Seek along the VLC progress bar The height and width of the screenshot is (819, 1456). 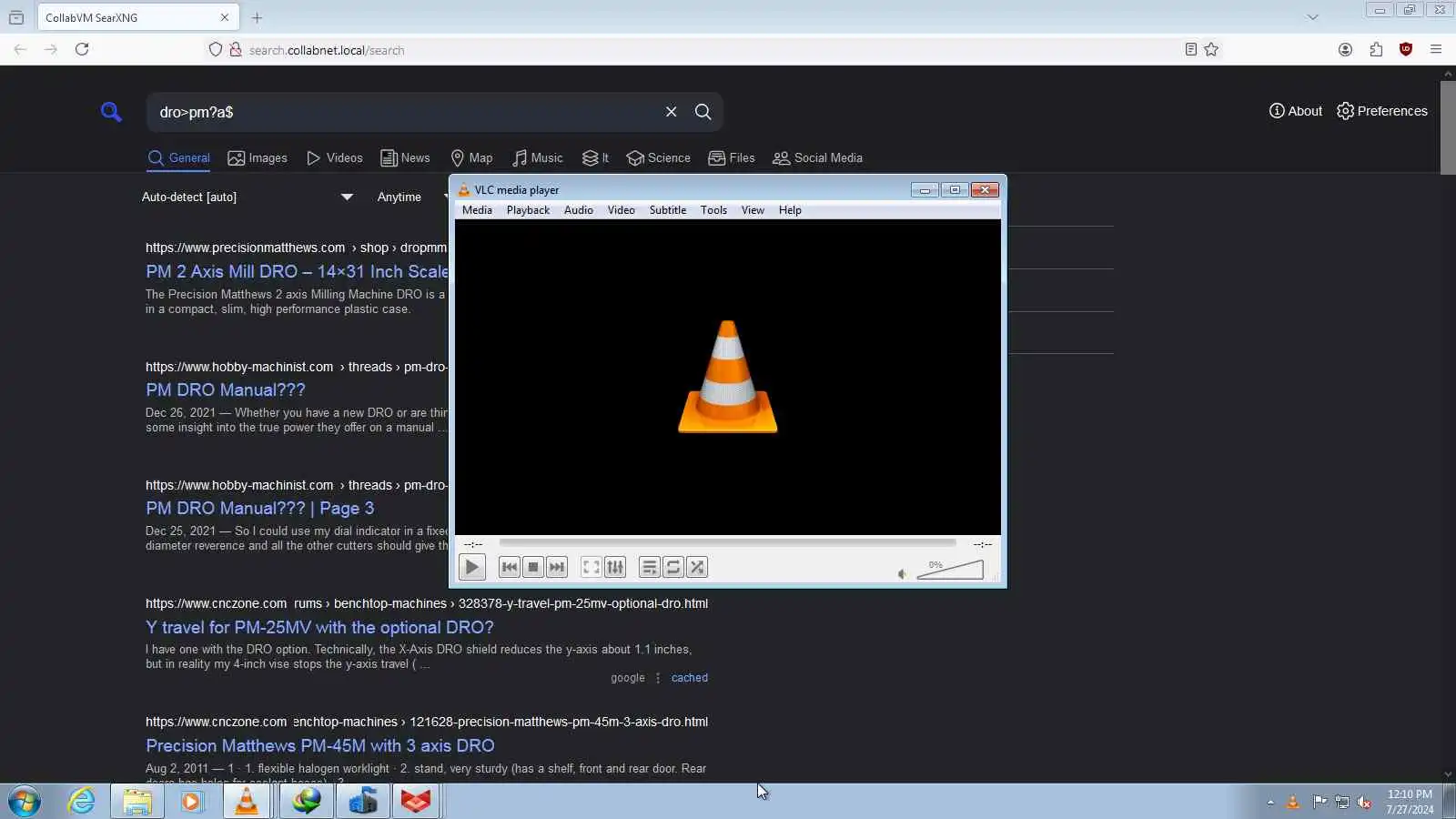(x=727, y=543)
